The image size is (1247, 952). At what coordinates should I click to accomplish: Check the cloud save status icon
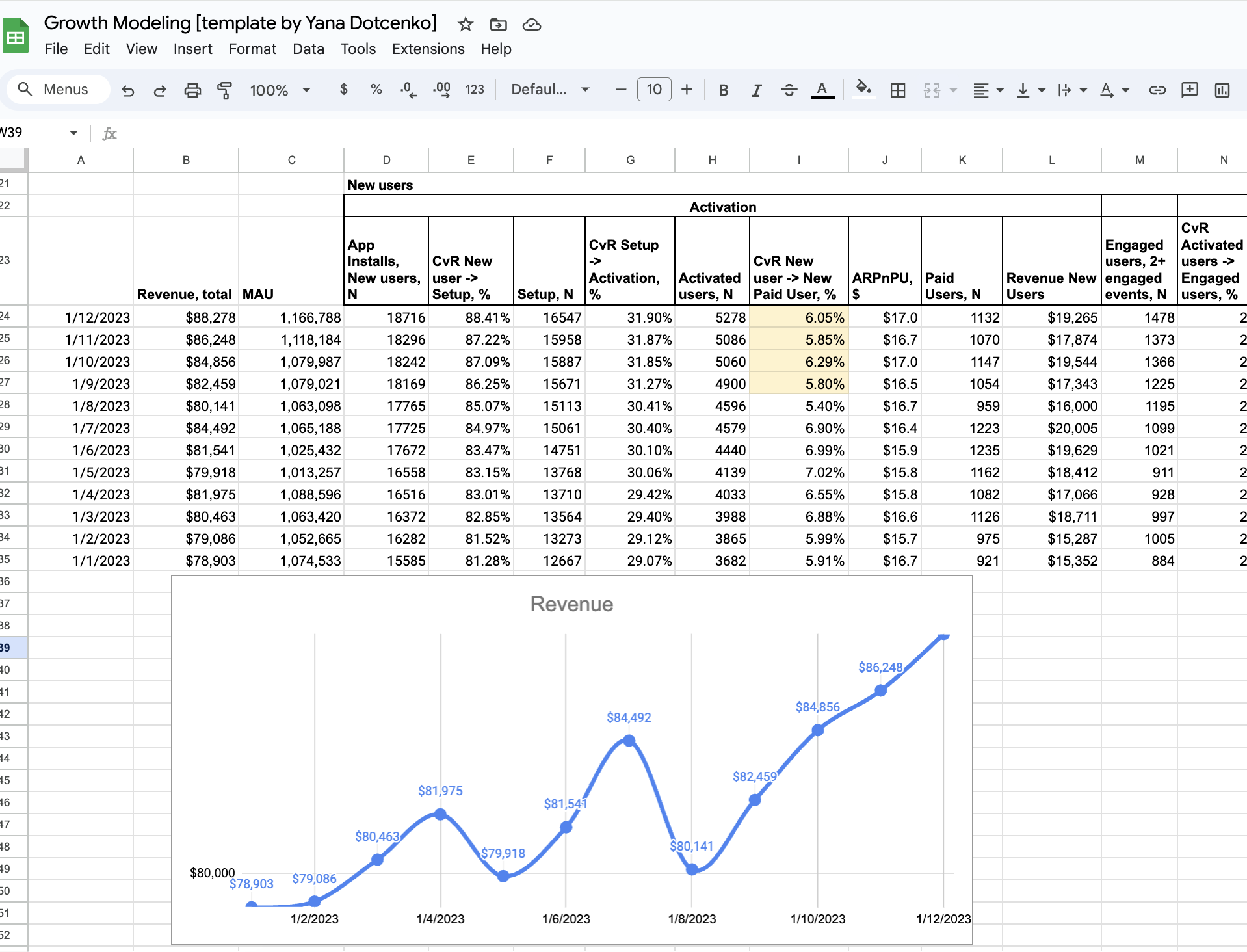pyautogui.click(x=532, y=25)
